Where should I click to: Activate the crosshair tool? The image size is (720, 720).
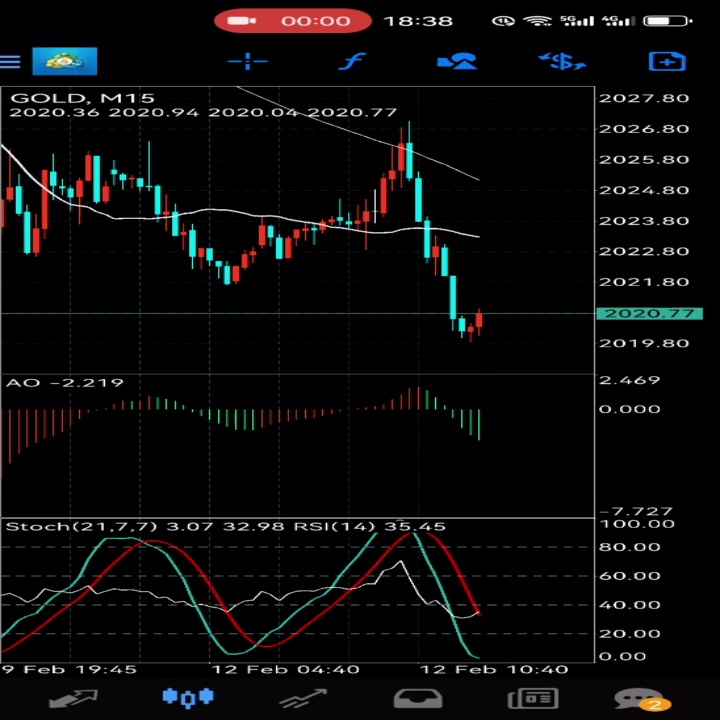[248, 61]
